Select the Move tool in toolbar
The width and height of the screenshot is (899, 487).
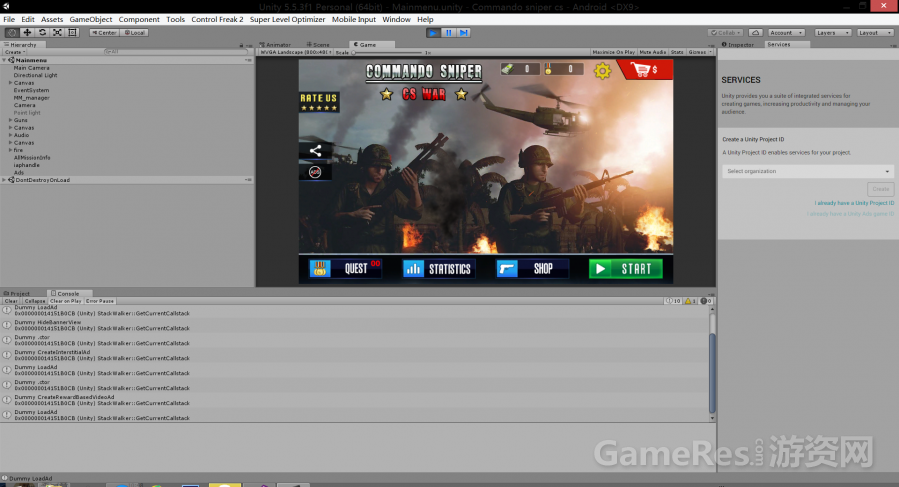click(27, 33)
